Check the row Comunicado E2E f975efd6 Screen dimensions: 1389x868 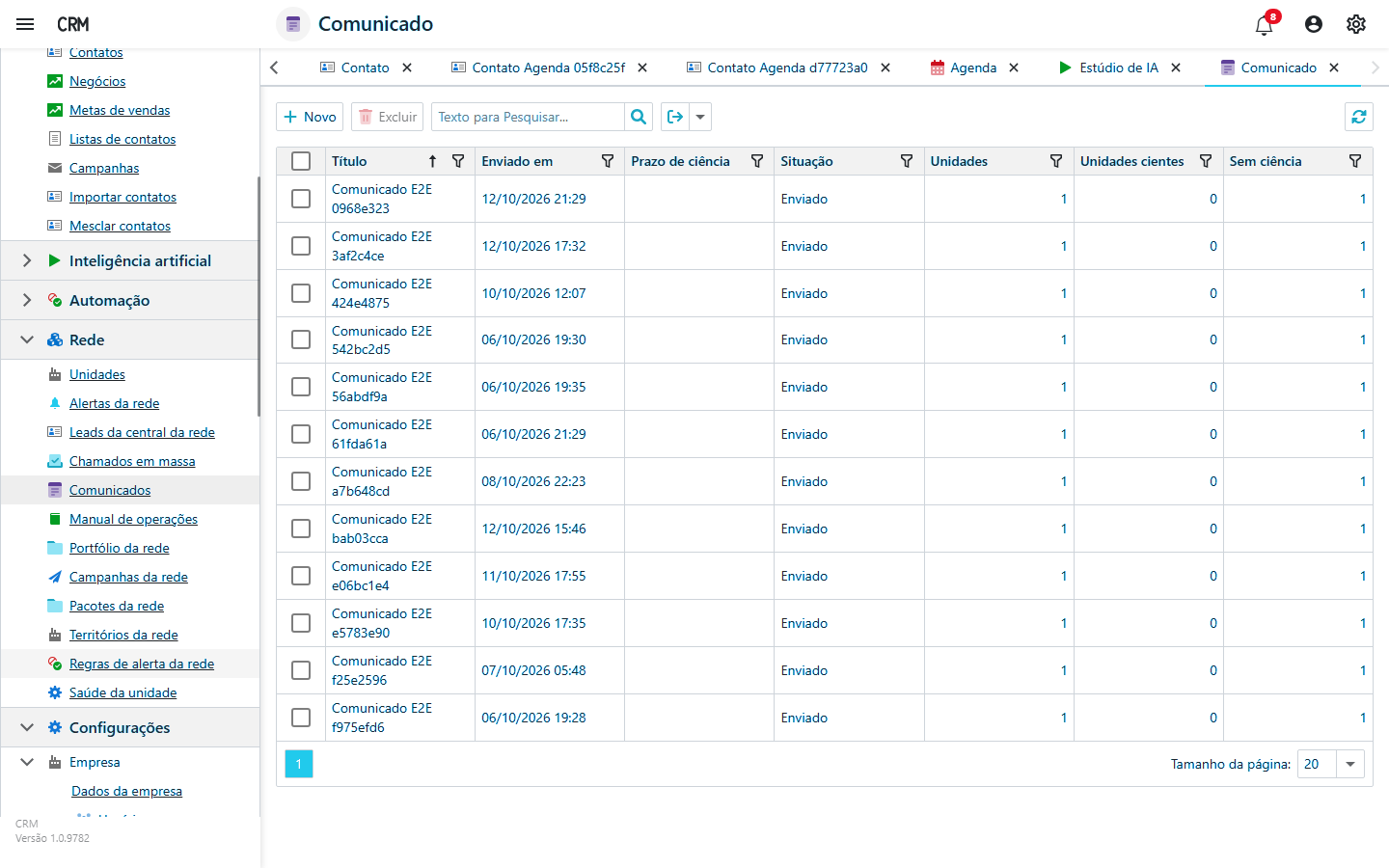301,718
